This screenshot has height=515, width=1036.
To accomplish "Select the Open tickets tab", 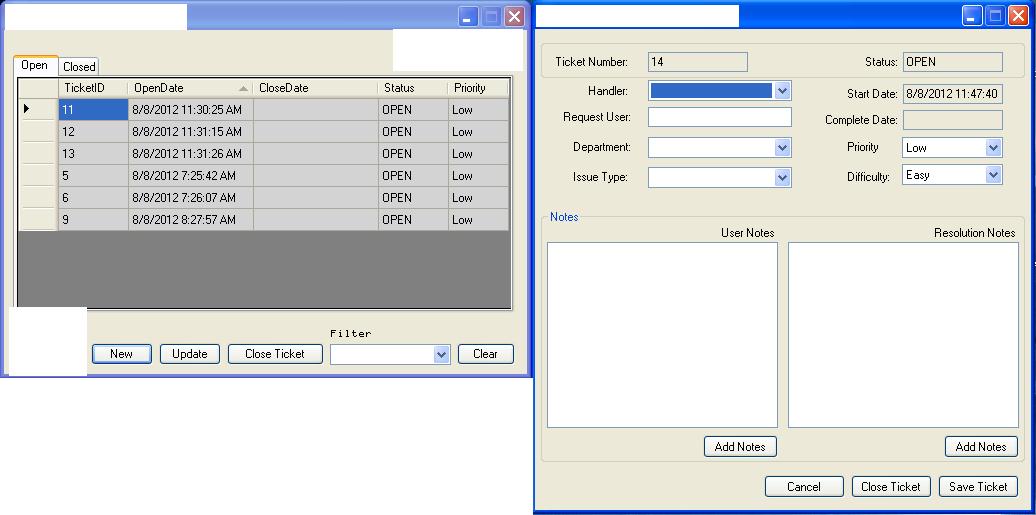I will 34,65.
